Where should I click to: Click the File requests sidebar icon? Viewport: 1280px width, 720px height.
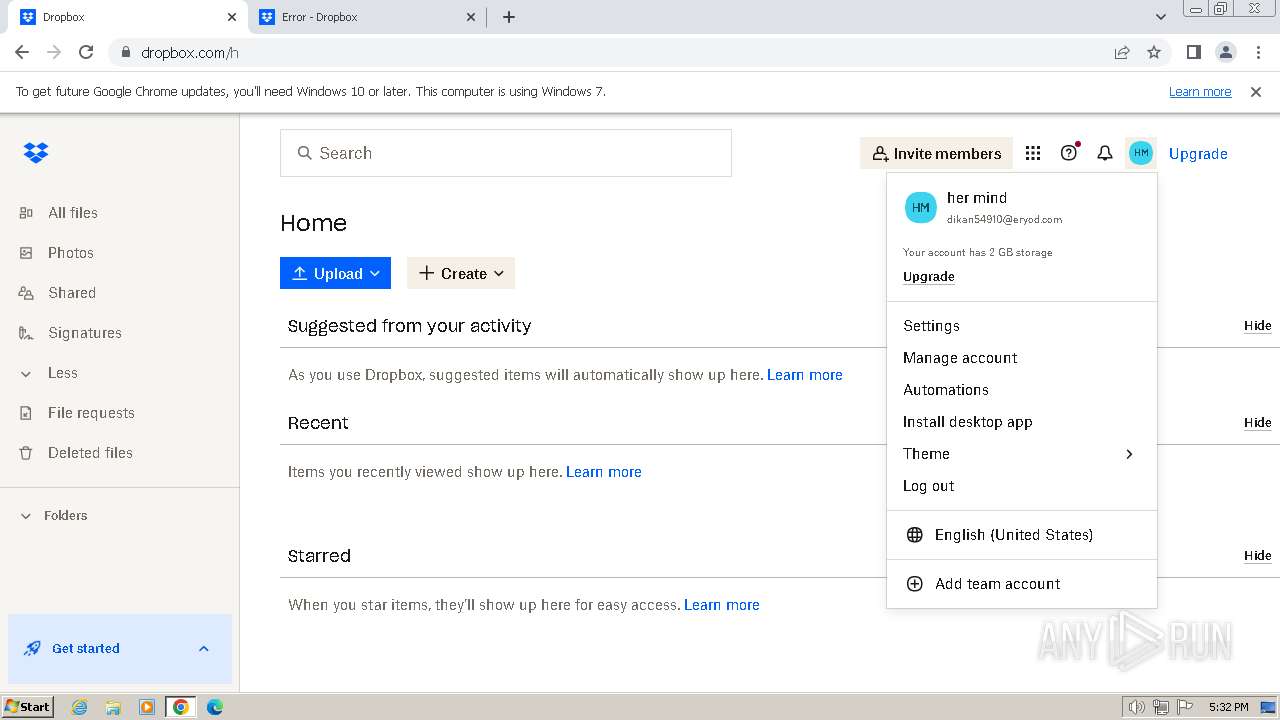pos(26,413)
